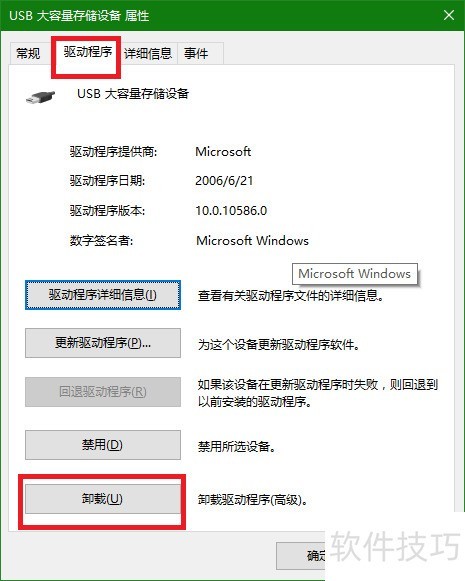Click 更新驱动程序(P)... button
This screenshot has height=581, width=465.
click(103, 343)
